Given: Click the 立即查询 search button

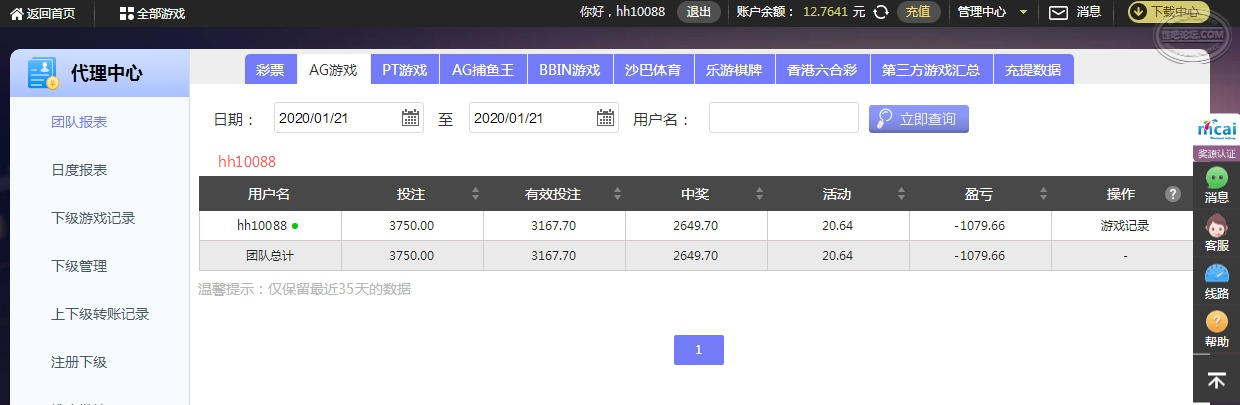Looking at the screenshot, I should (918, 119).
